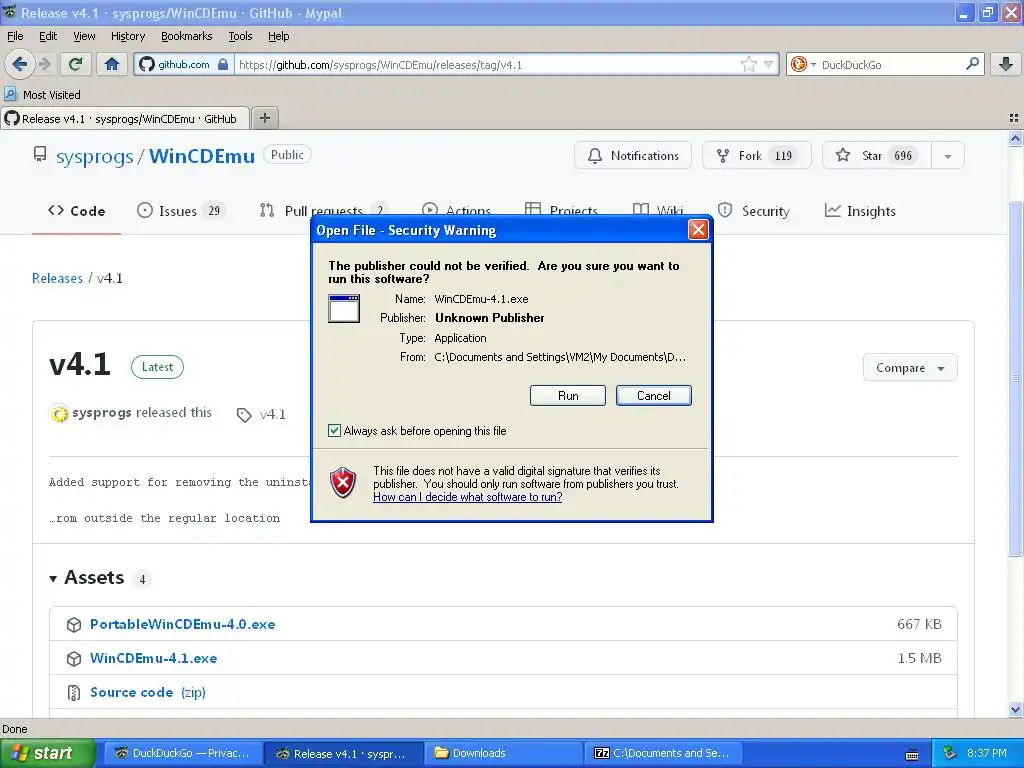Open the File menu
Image resolution: width=1024 pixels, height=768 pixels.
(15, 36)
